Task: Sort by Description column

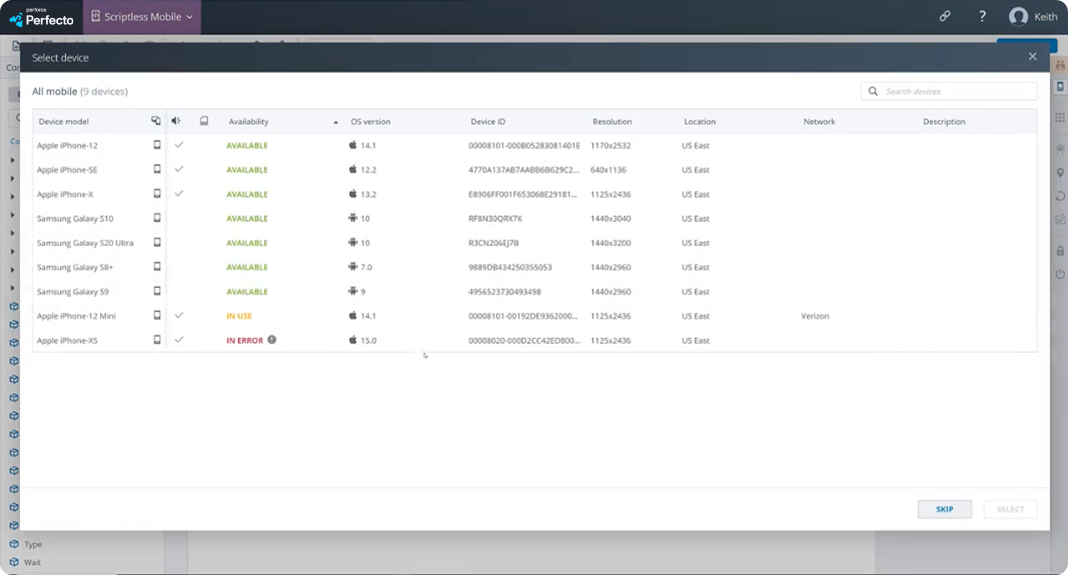Action: 944,121
